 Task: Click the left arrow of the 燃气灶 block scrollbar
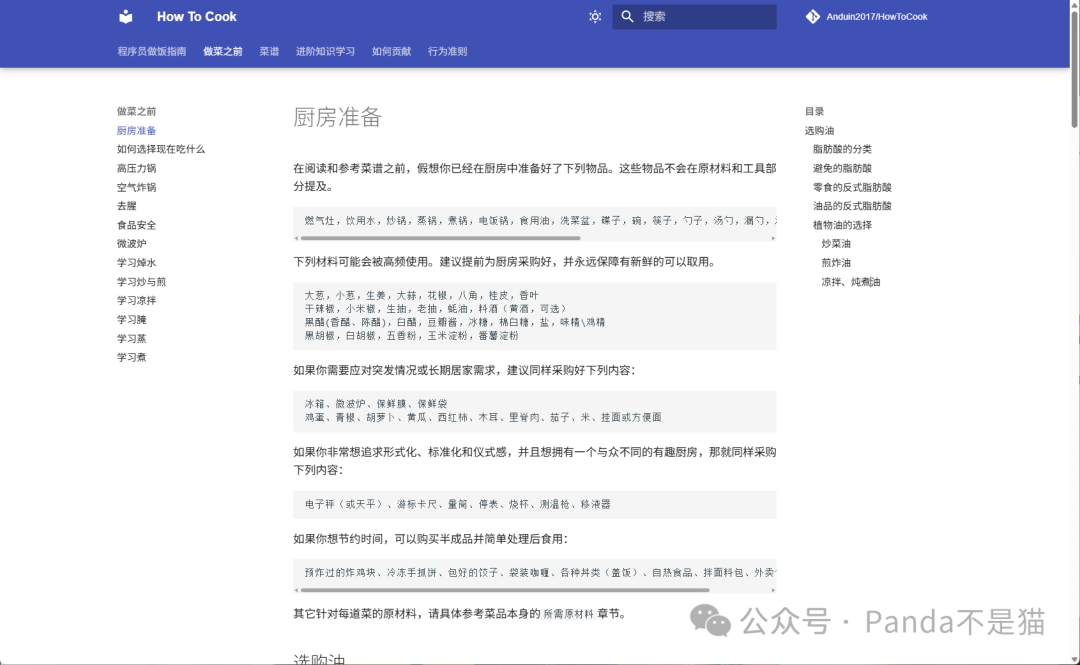click(x=296, y=238)
